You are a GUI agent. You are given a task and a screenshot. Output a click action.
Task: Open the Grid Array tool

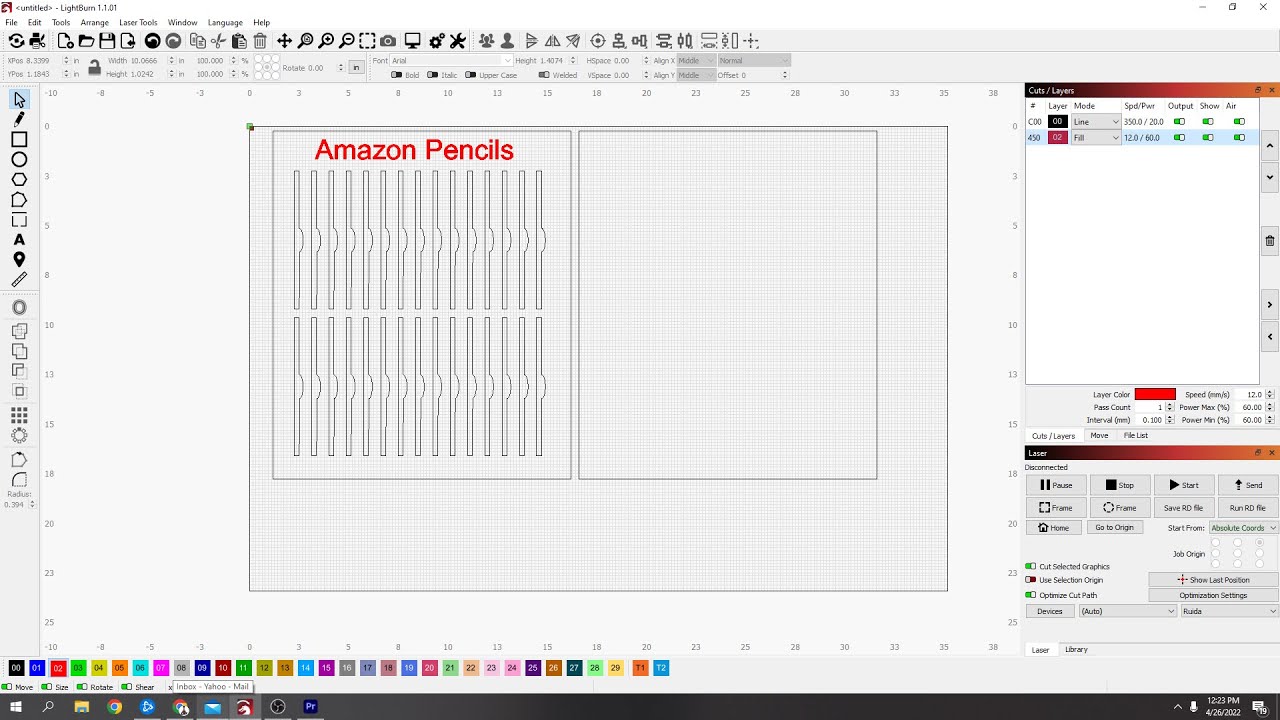(19, 415)
